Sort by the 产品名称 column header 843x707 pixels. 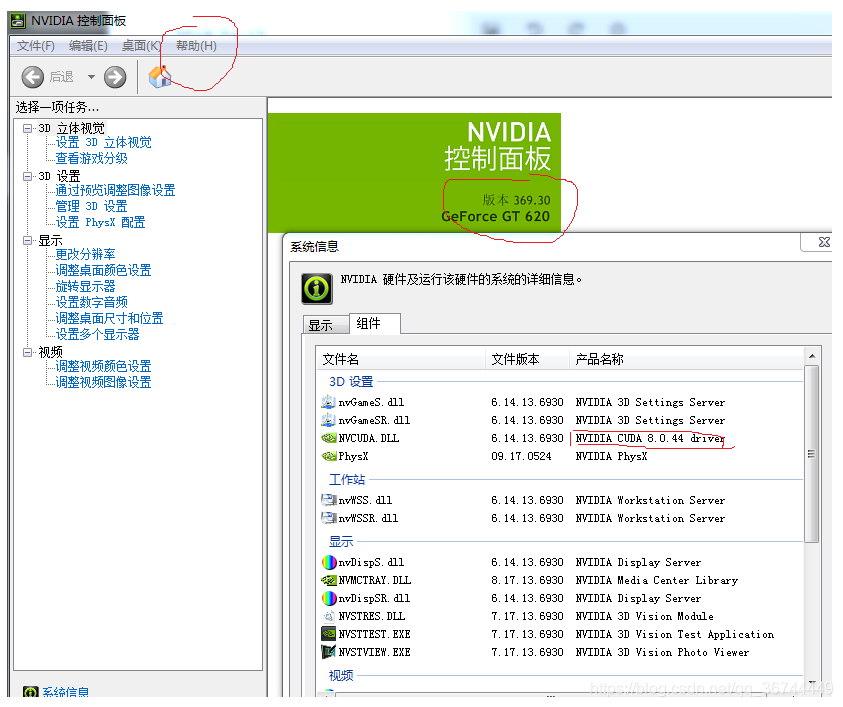point(686,359)
